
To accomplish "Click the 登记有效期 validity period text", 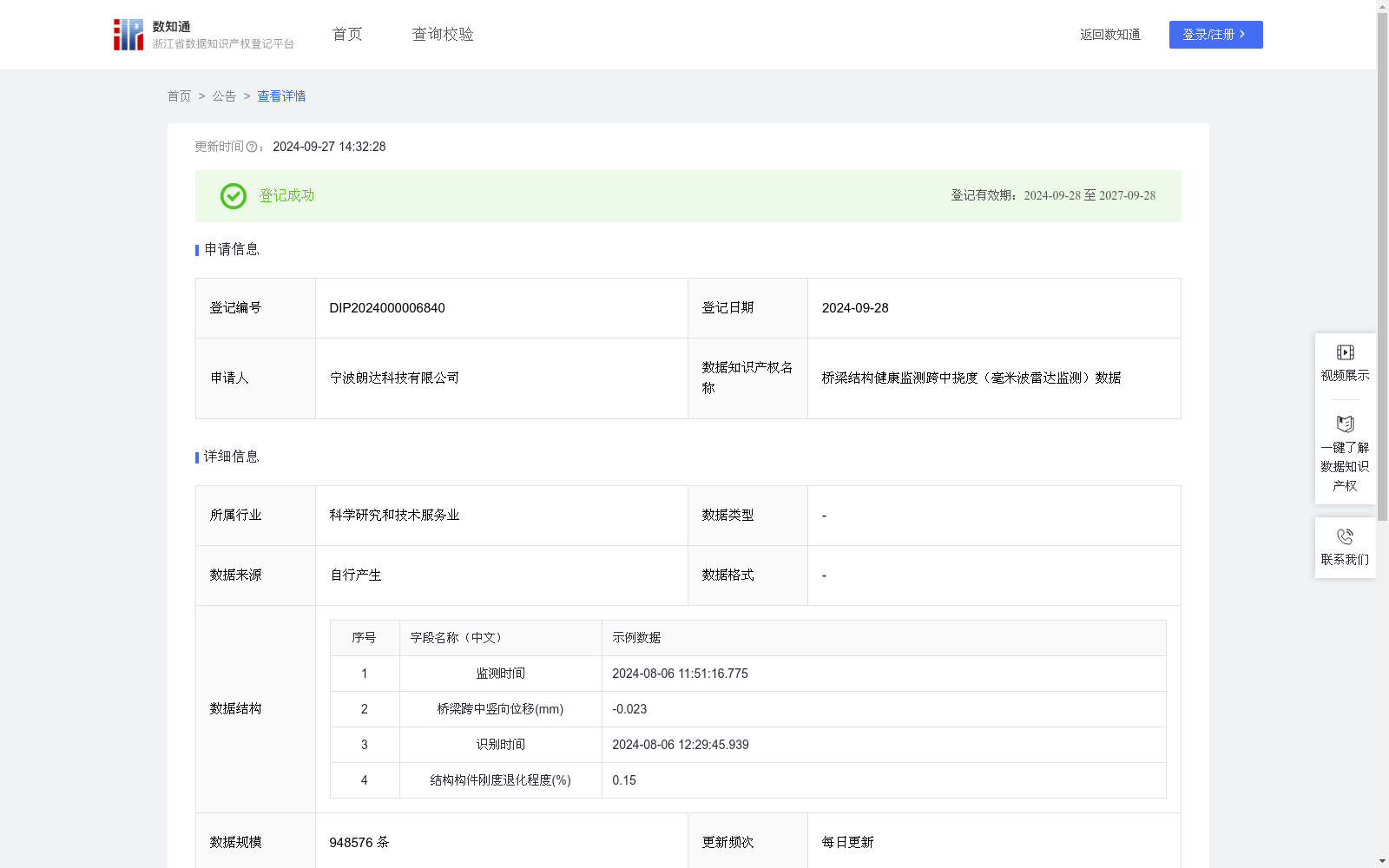I will 1053,196.
